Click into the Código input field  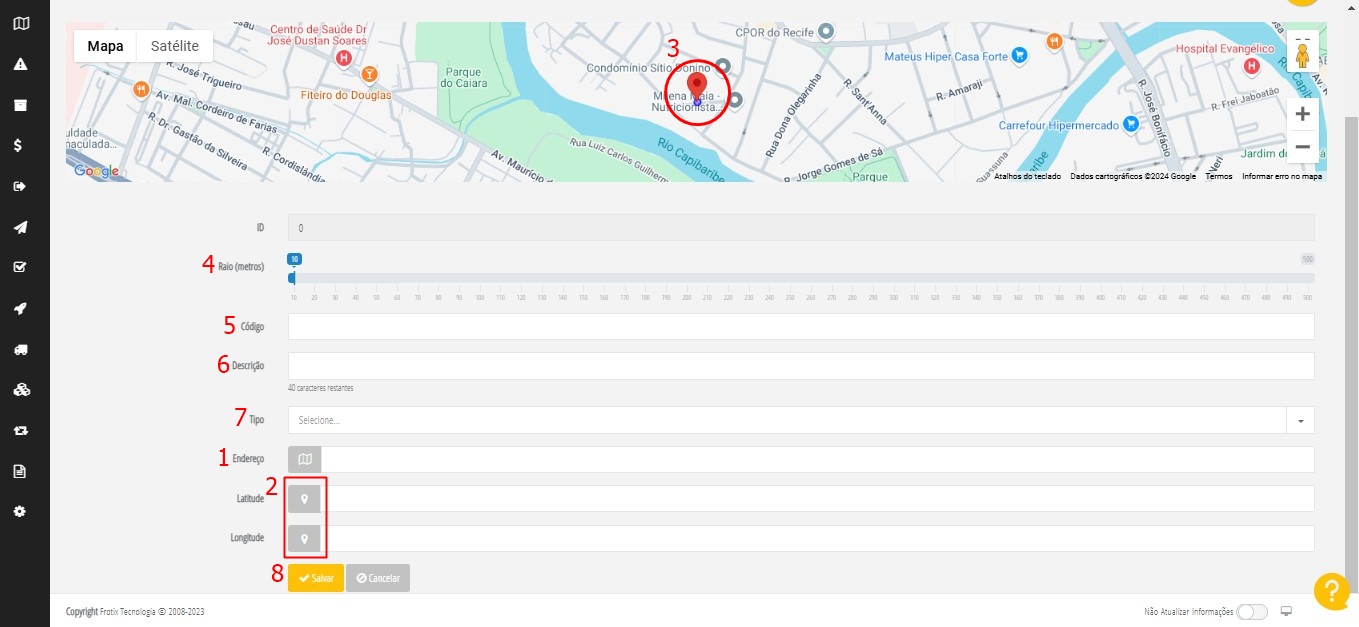(x=800, y=327)
